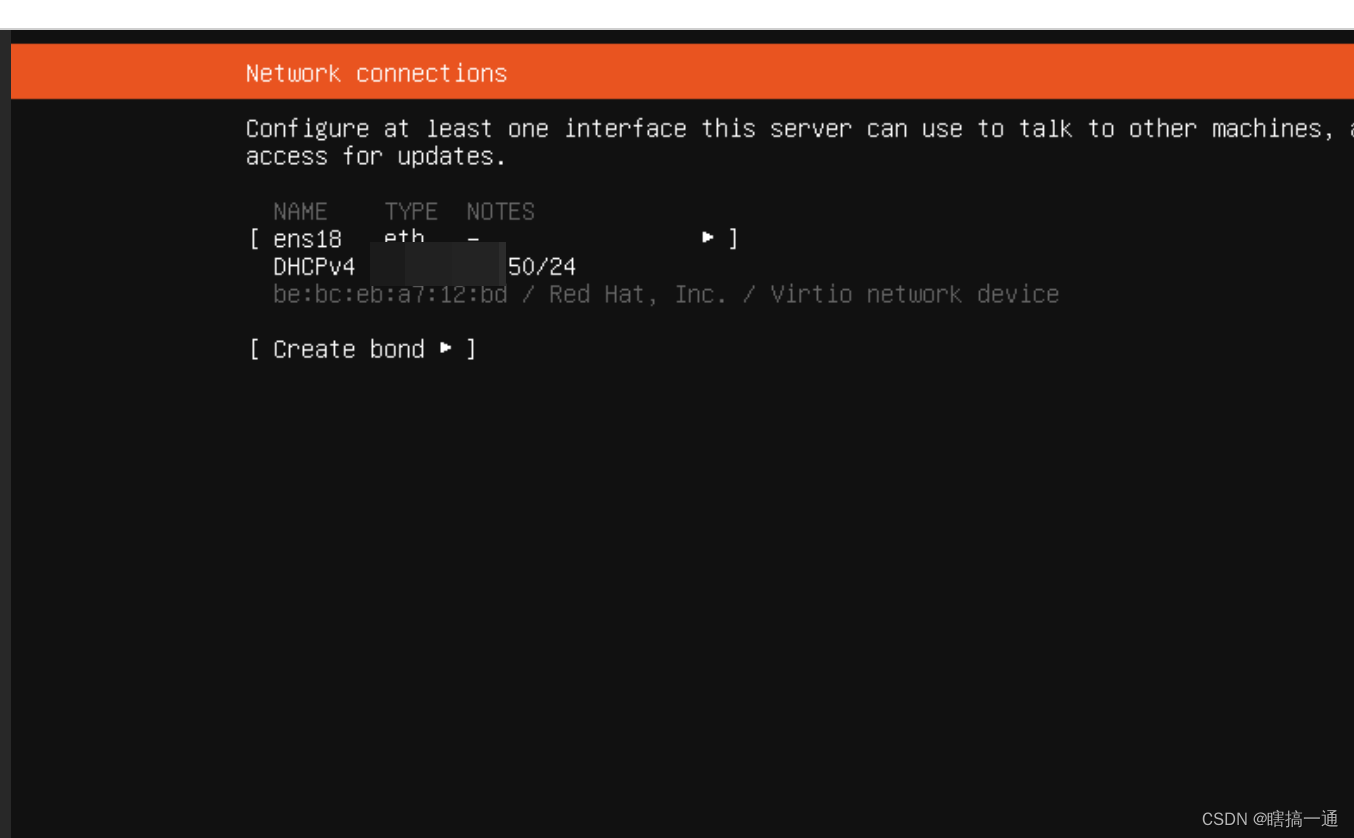The image size is (1354, 838).
Task: Click the NAME column header
Action: (300, 211)
